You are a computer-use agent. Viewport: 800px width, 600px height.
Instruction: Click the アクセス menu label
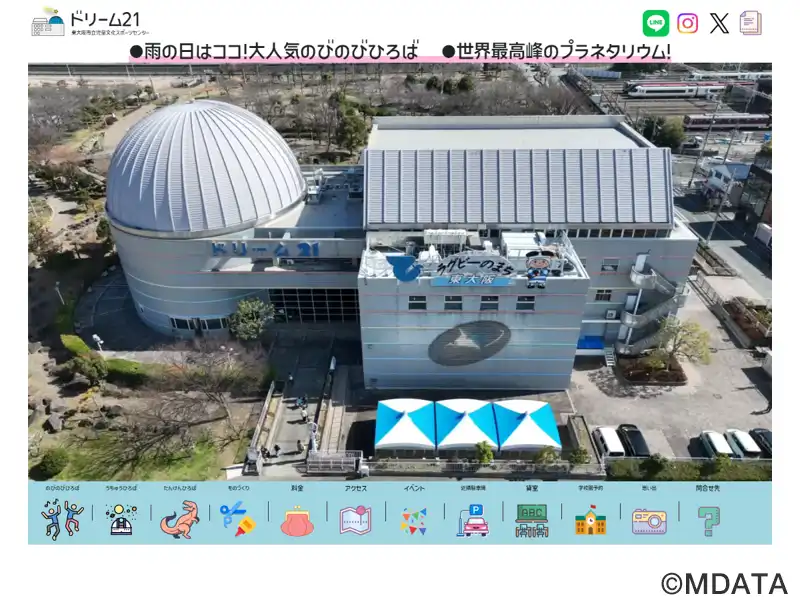355,489
